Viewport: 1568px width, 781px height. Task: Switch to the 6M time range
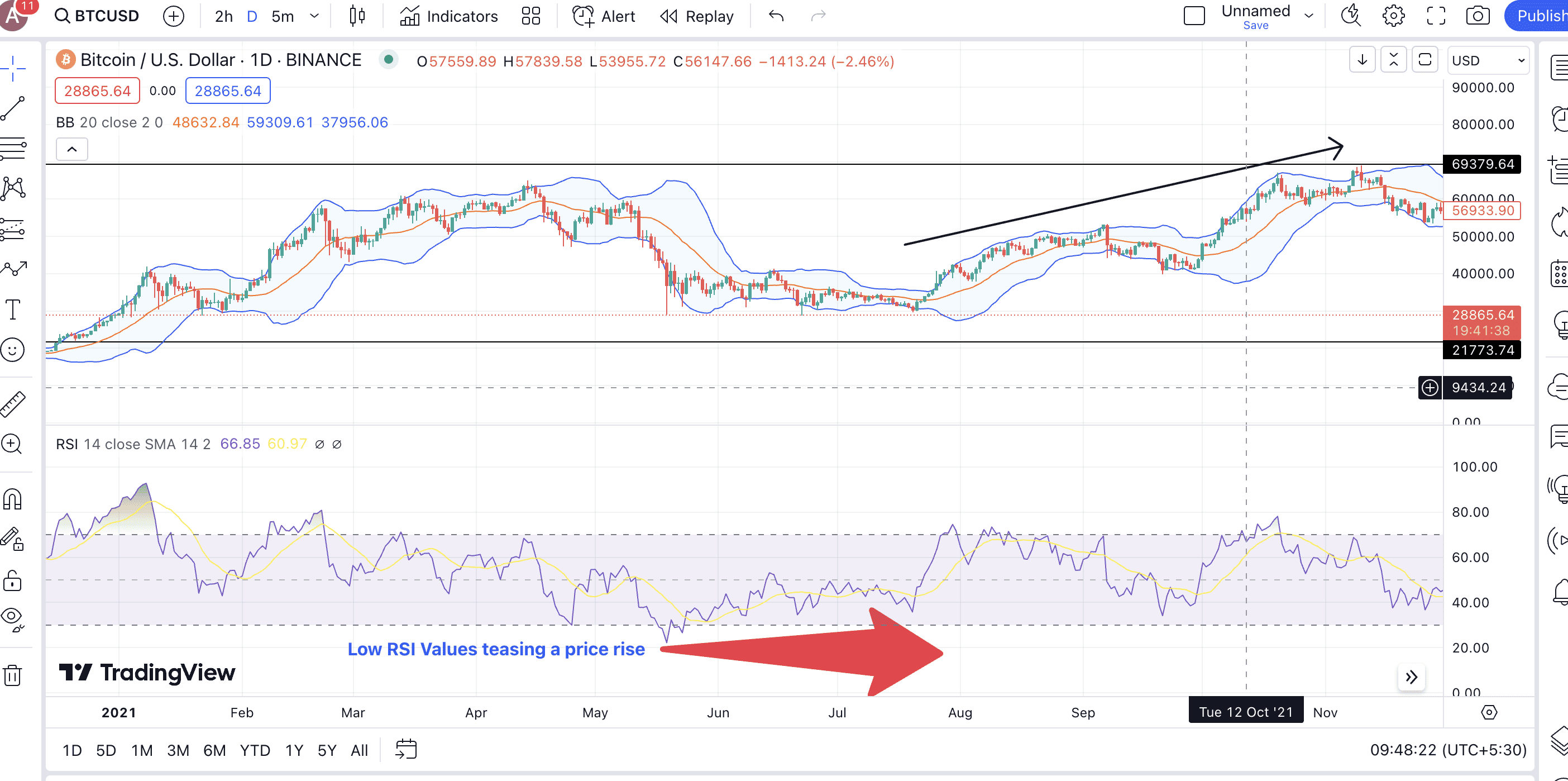214,750
